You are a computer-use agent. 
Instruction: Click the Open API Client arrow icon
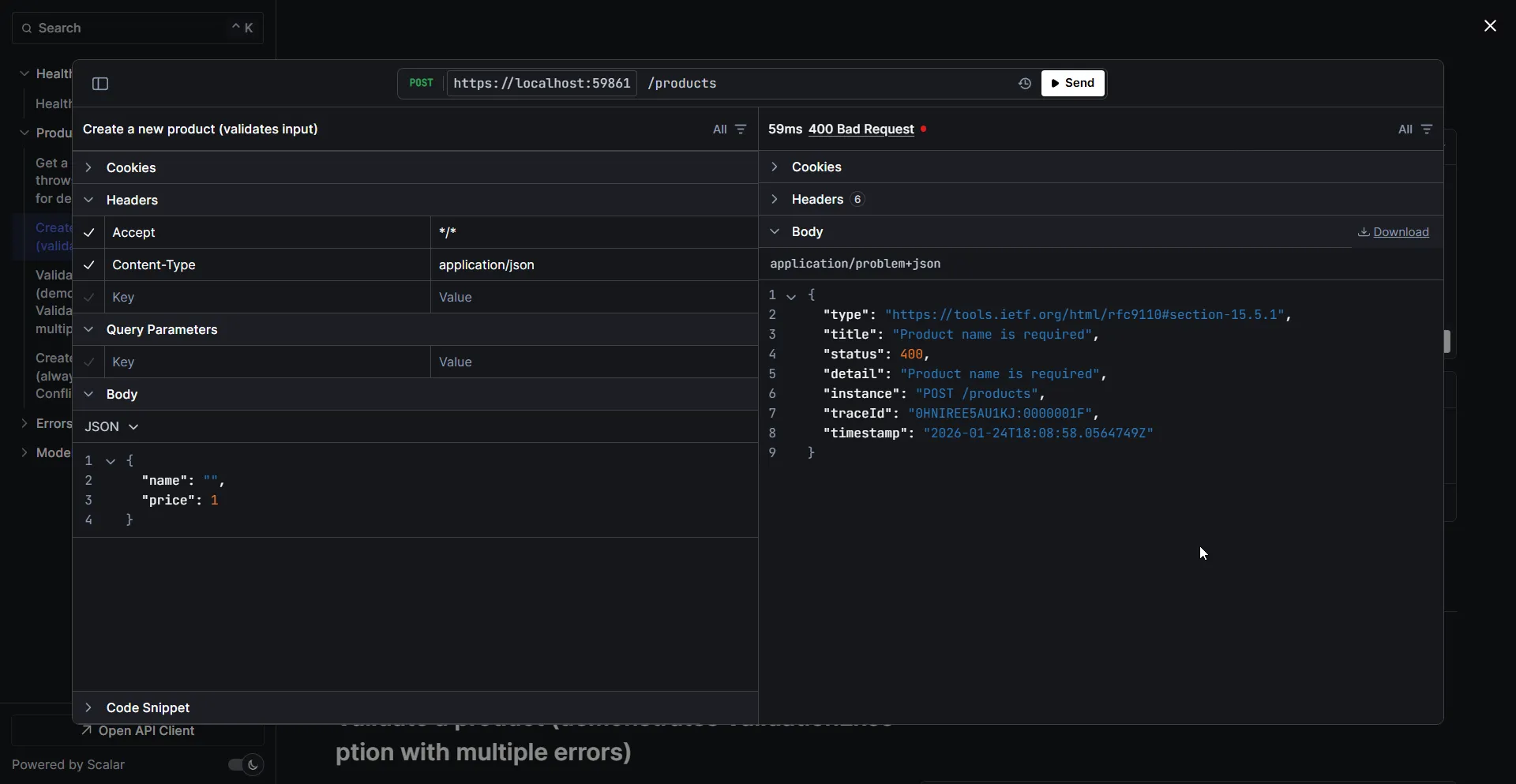coord(86,732)
